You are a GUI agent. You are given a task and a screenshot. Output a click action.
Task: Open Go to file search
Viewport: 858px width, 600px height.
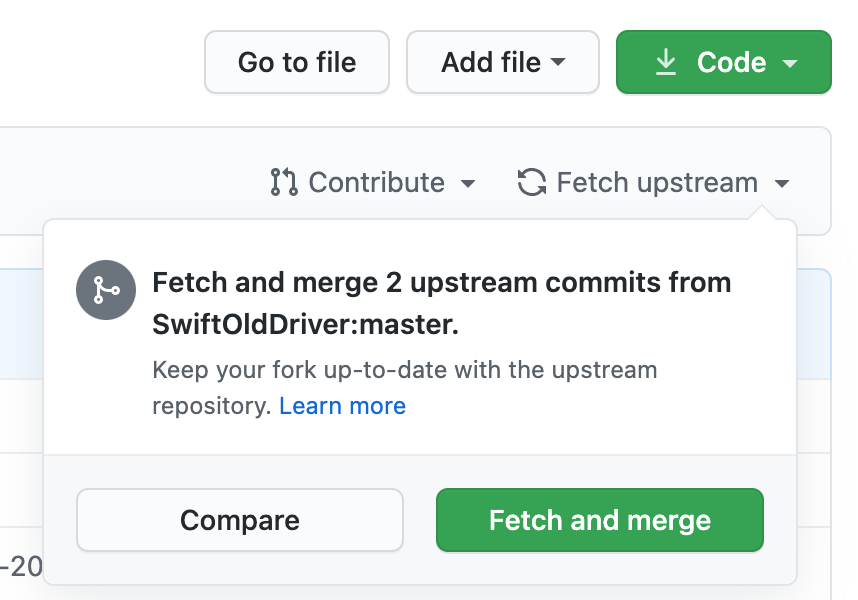click(297, 62)
